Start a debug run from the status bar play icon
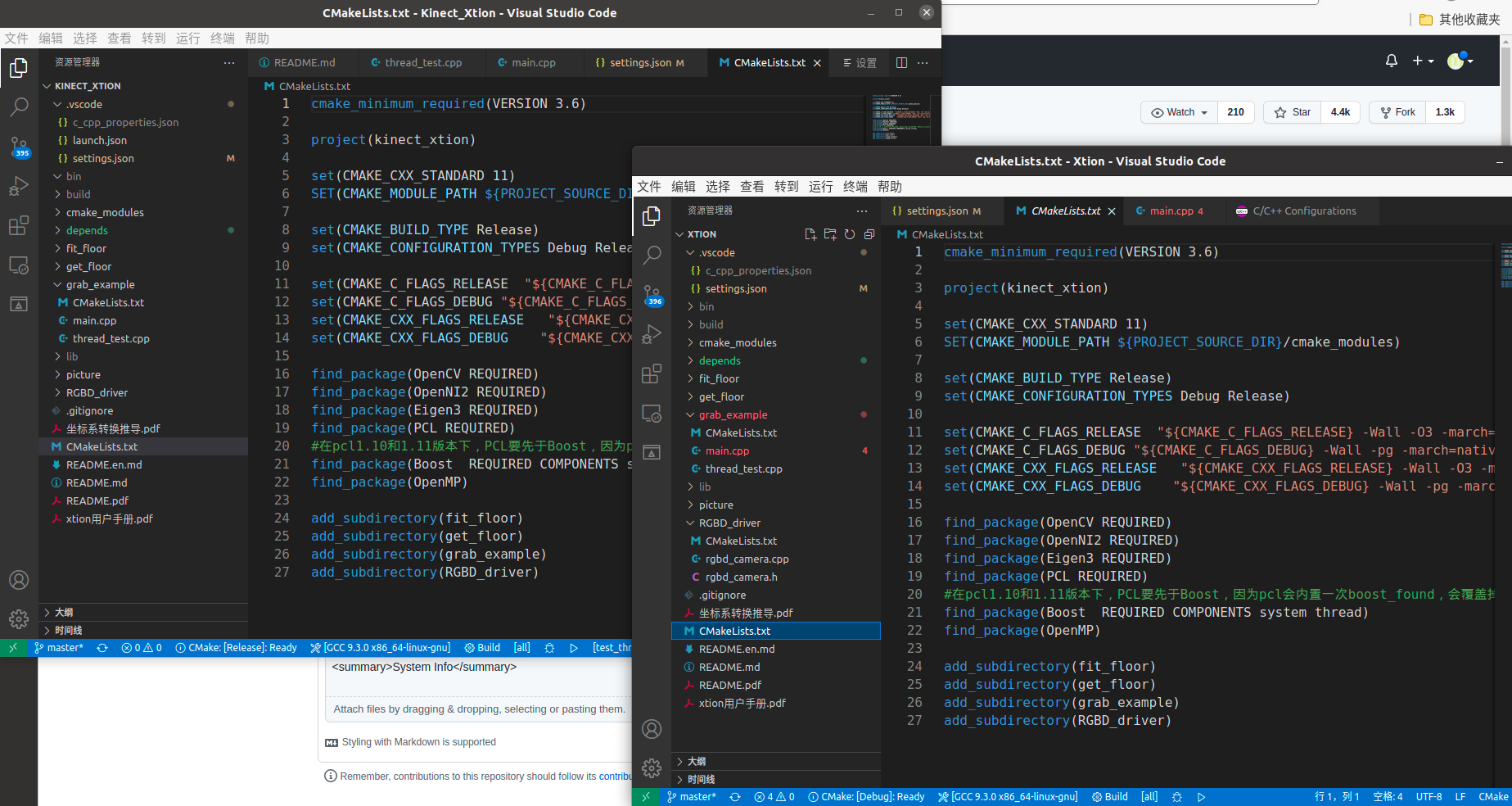Viewport: 1512px width, 806px height. (x=1201, y=796)
